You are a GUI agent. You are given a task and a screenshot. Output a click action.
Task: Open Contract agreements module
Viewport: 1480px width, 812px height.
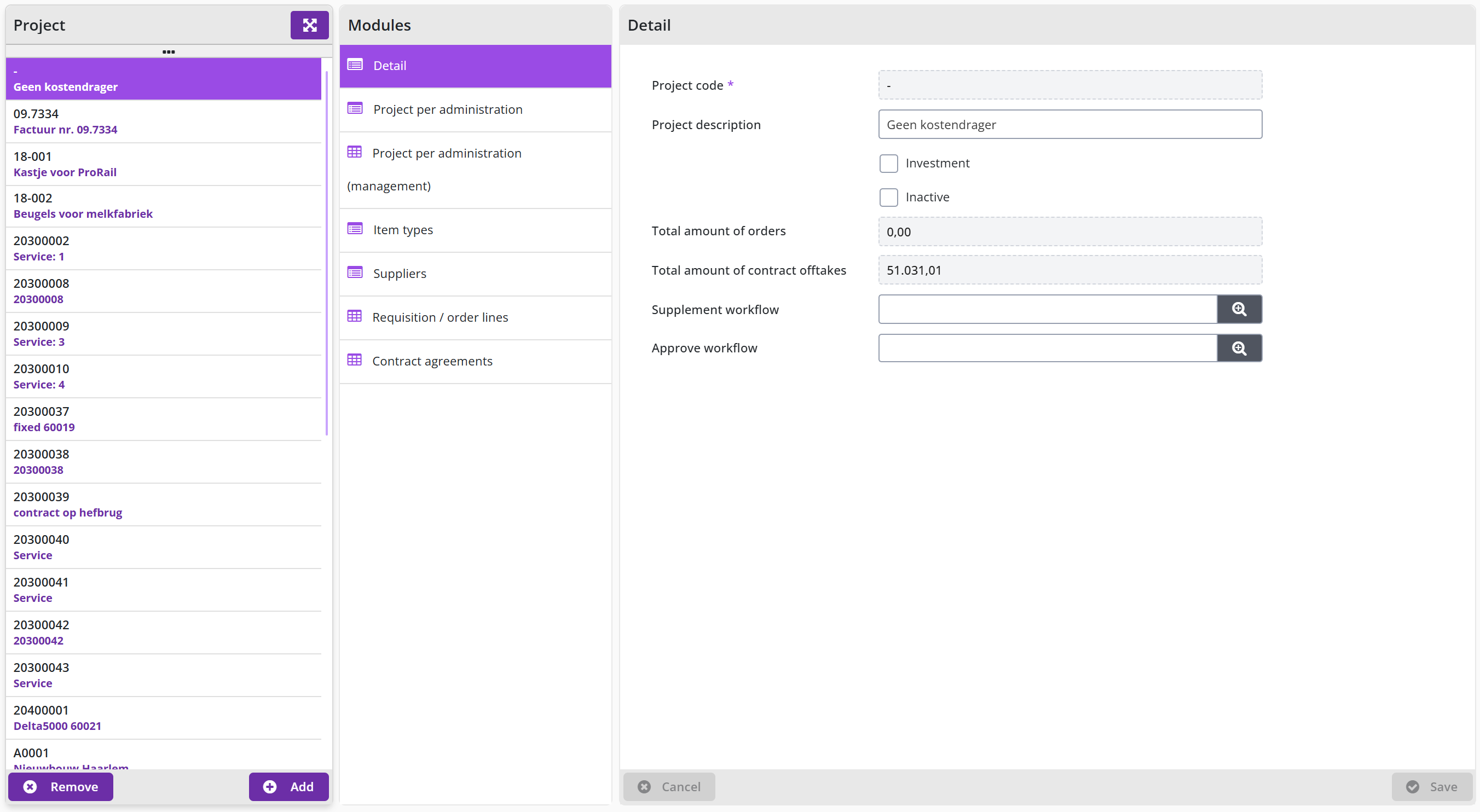point(475,361)
